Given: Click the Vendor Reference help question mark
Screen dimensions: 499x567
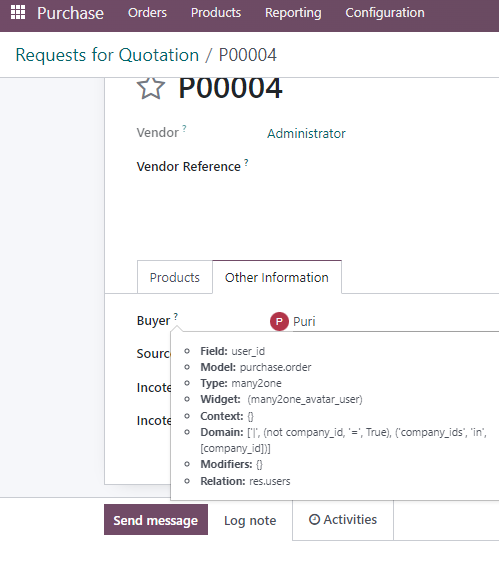Looking at the screenshot, I should click(246, 162).
